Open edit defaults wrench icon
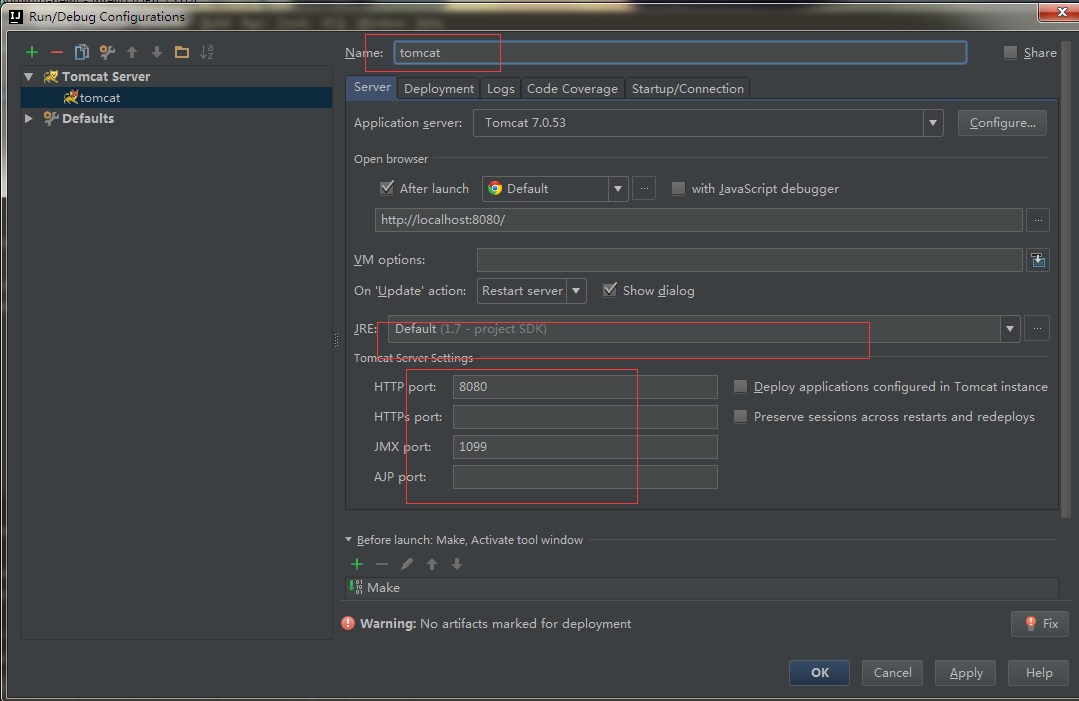The image size is (1079, 701). tap(107, 52)
